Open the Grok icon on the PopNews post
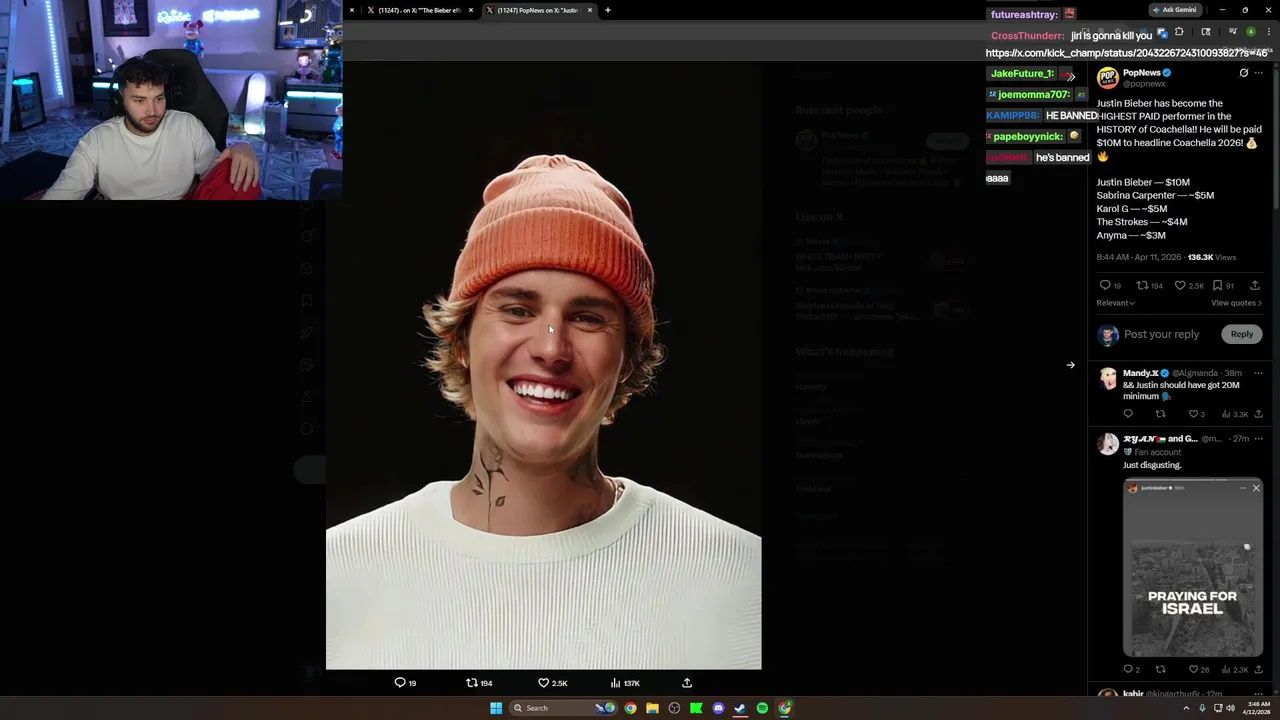Image resolution: width=1280 pixels, height=720 pixels. click(1243, 73)
